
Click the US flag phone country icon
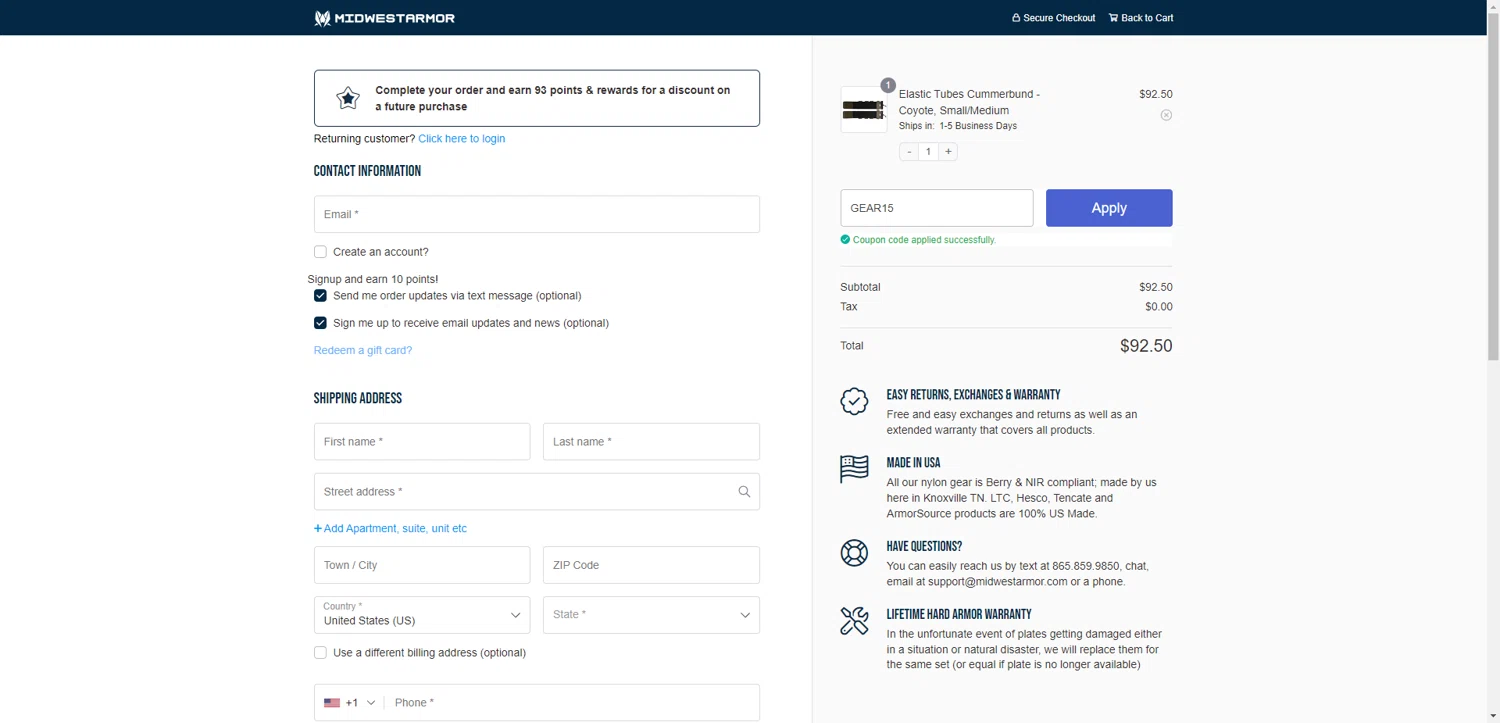click(332, 703)
